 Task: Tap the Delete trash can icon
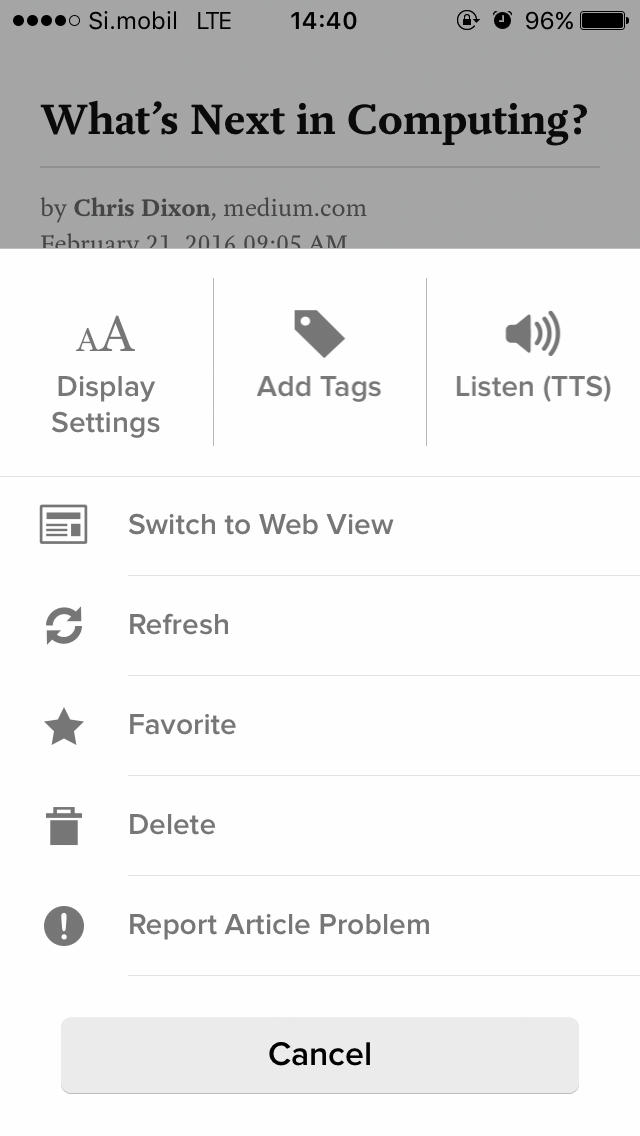point(64,825)
